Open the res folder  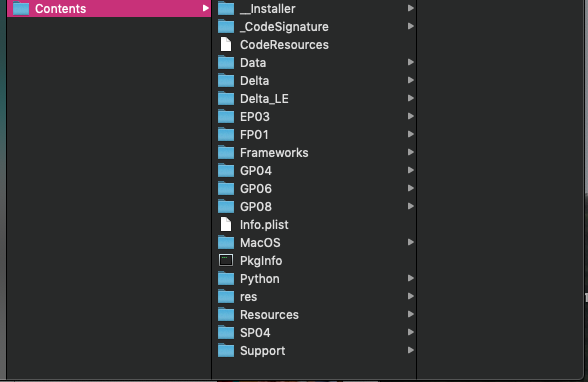pyautogui.click(x=315, y=296)
